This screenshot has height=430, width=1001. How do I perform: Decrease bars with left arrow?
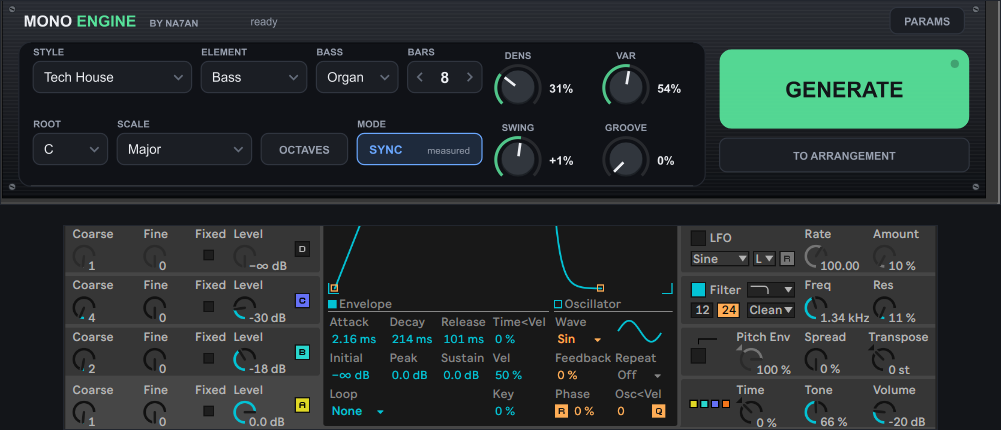click(419, 77)
